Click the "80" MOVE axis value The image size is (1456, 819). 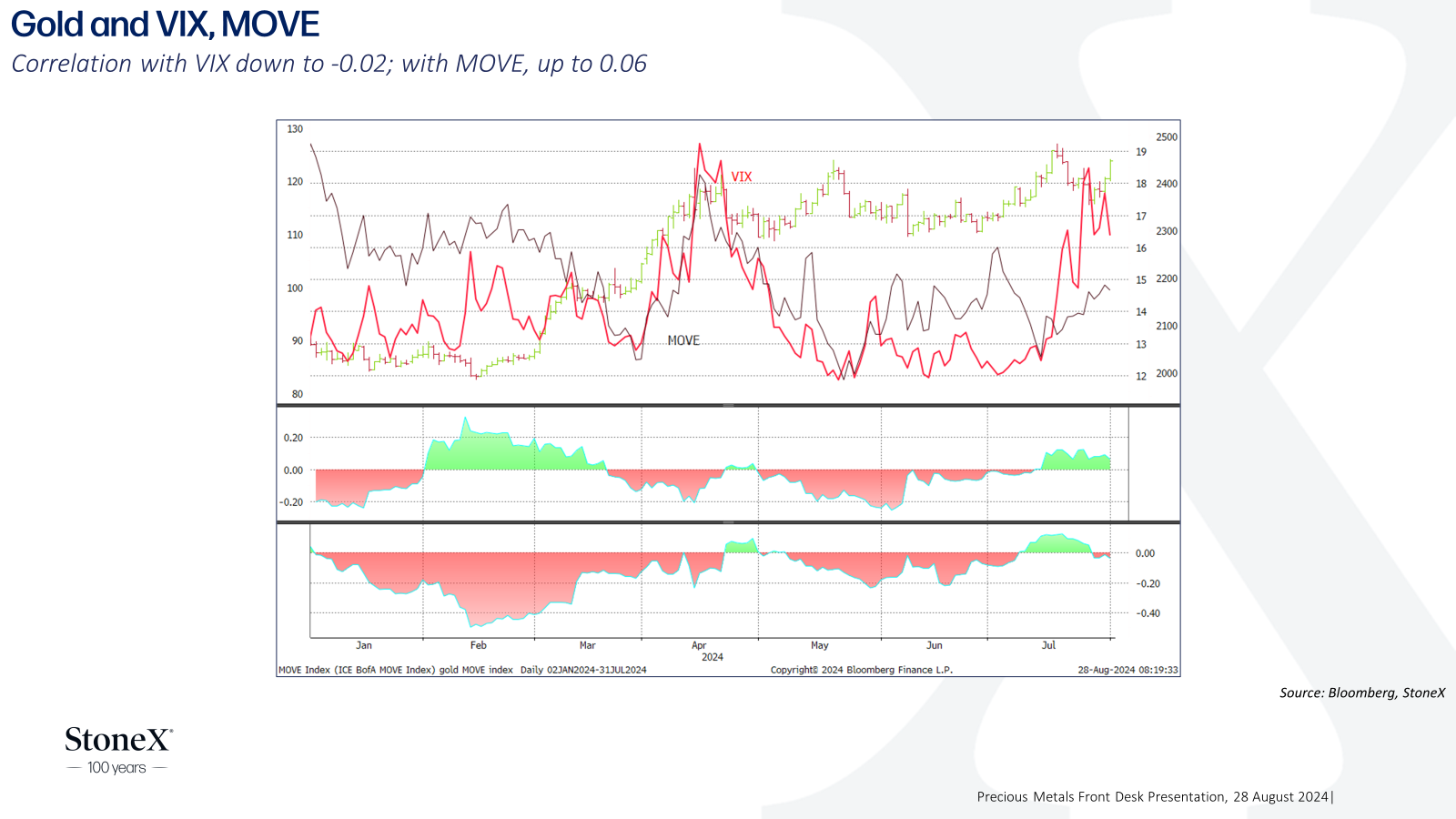(298, 394)
